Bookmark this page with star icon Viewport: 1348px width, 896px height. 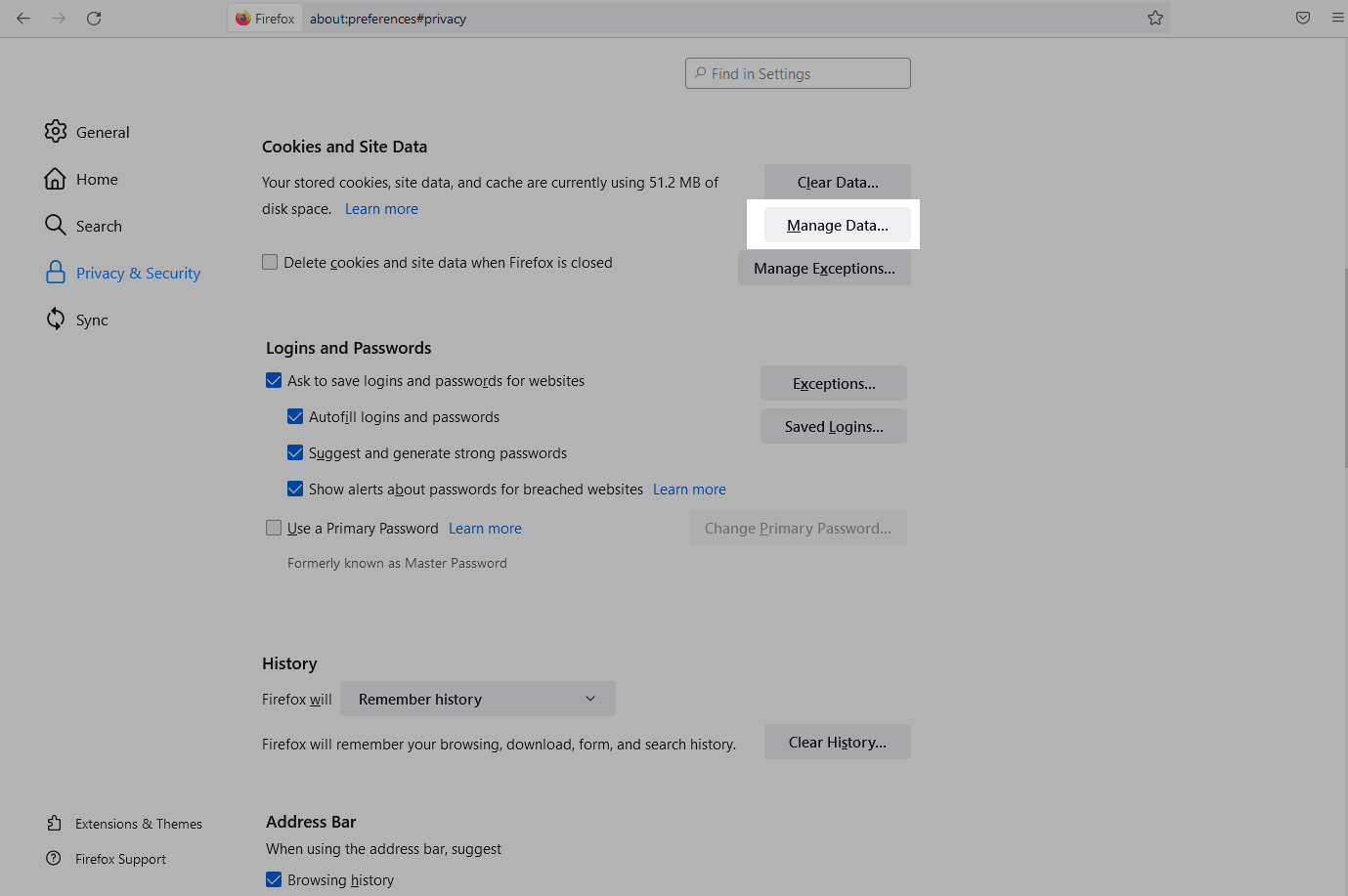tap(1155, 19)
